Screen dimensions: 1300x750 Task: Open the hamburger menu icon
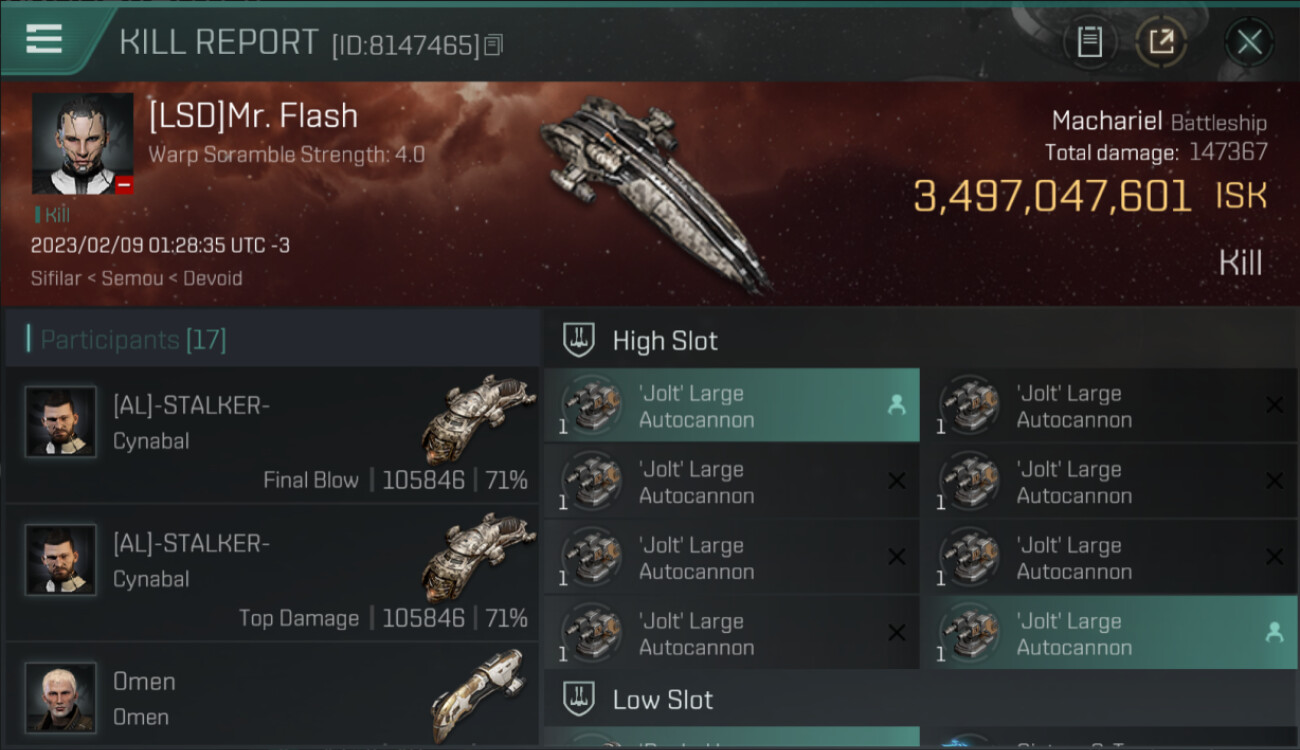pos(44,39)
